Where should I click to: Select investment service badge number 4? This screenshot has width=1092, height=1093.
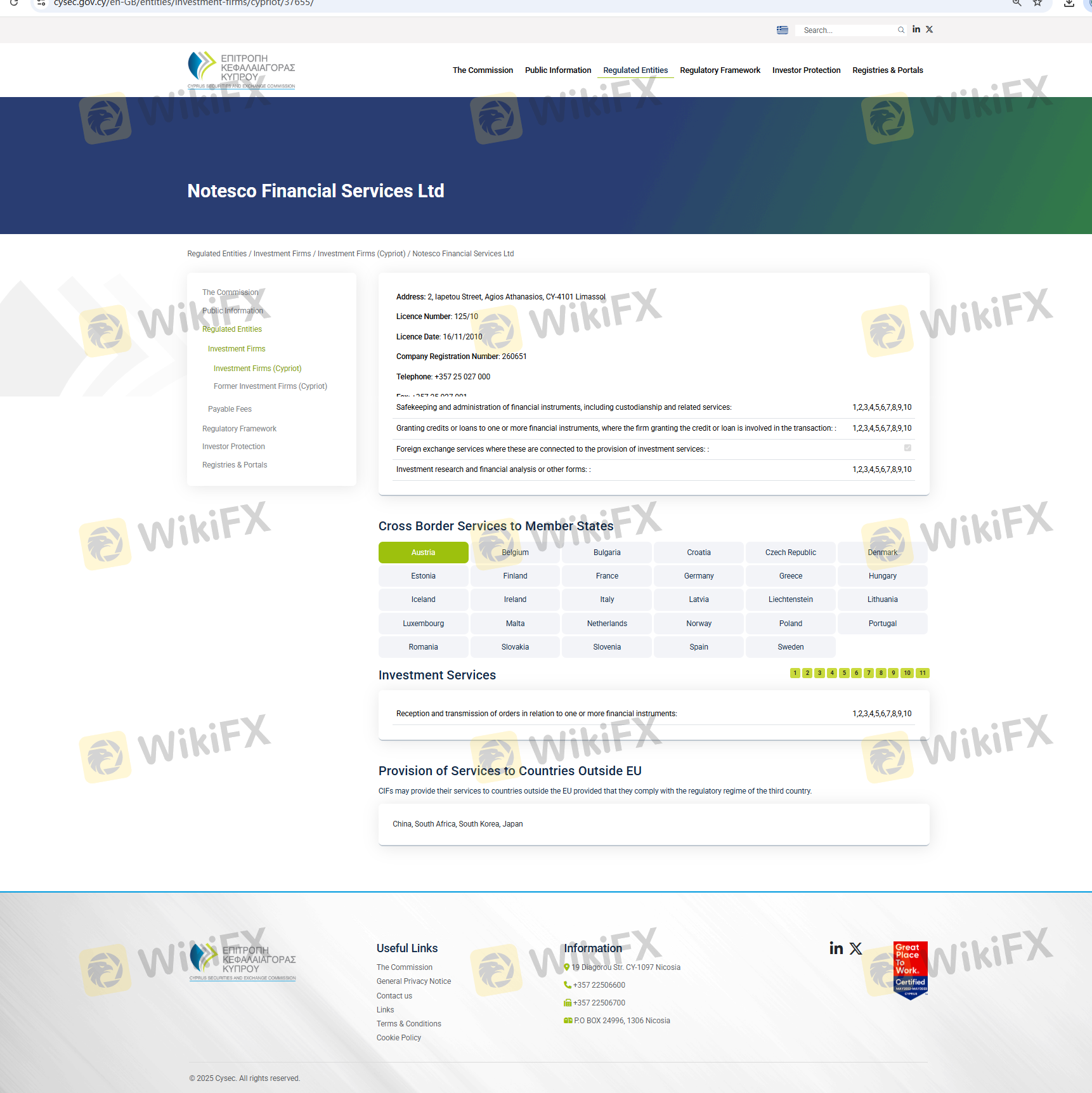point(832,673)
